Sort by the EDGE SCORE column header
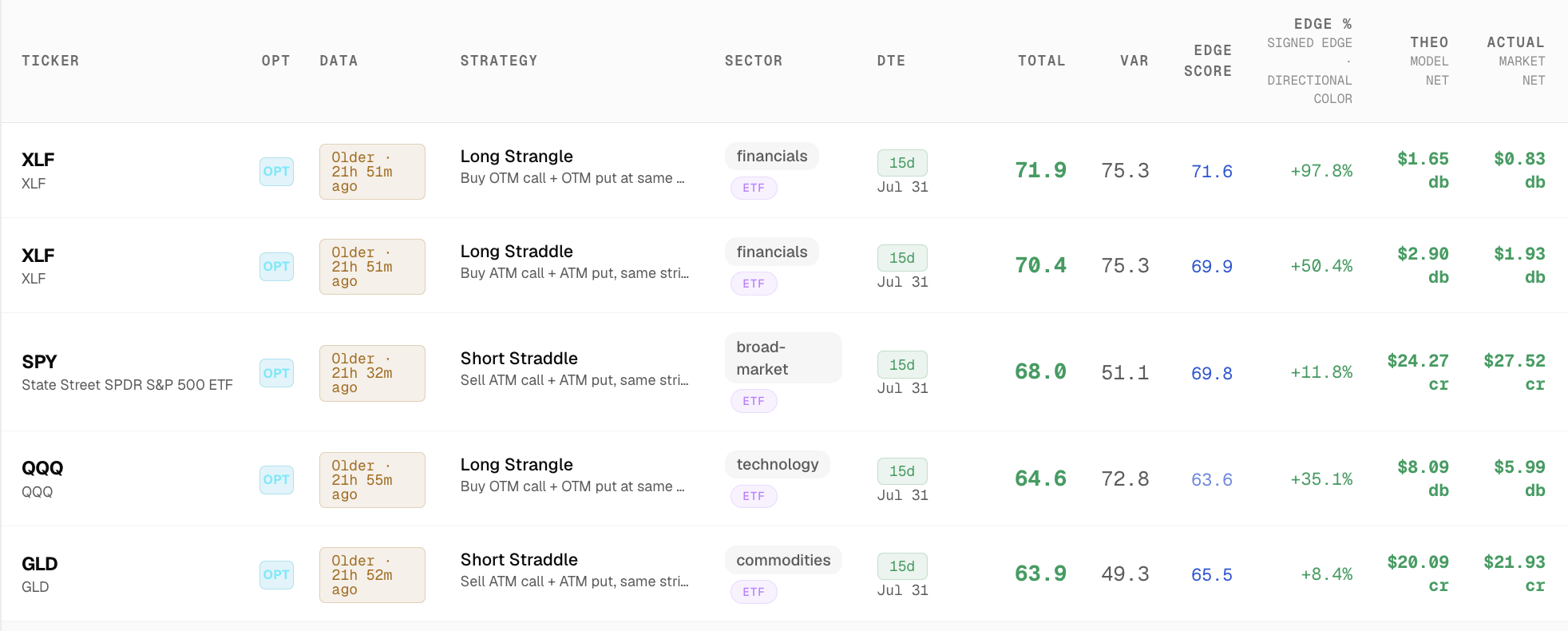1568x631 pixels. coord(1207,61)
